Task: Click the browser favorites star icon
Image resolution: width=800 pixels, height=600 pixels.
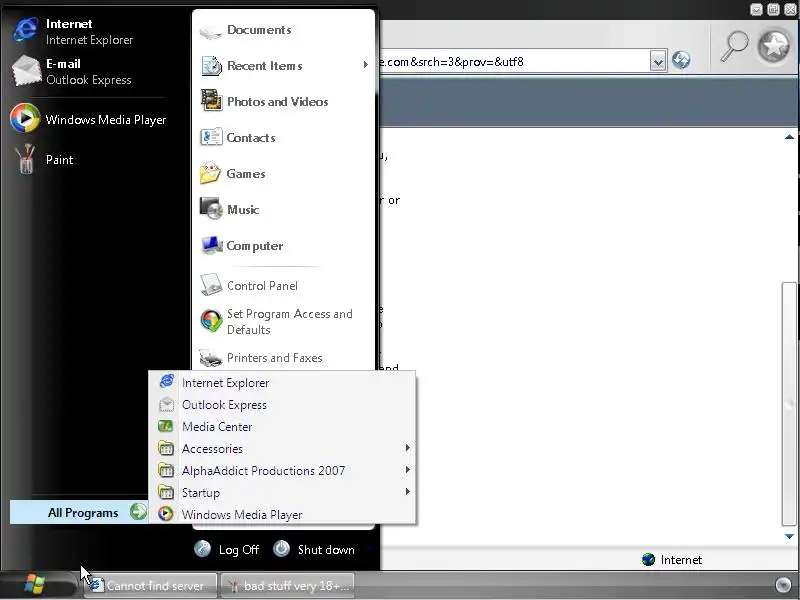Action: click(773, 46)
